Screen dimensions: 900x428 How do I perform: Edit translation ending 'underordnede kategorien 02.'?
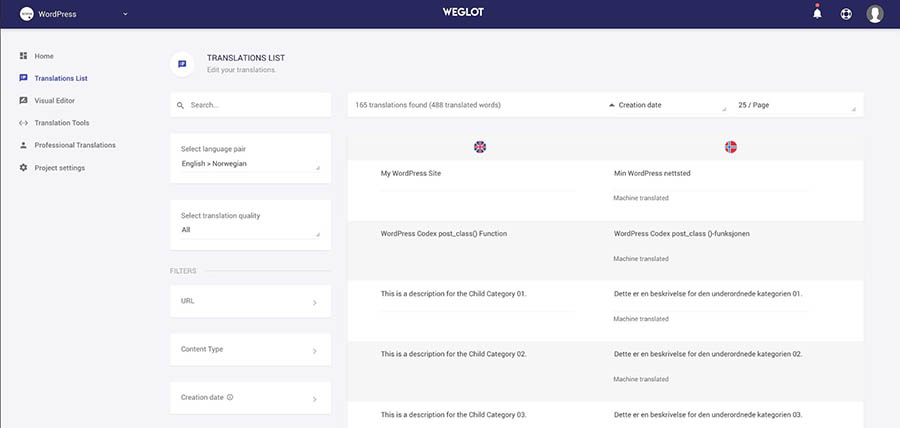[x=708, y=355]
